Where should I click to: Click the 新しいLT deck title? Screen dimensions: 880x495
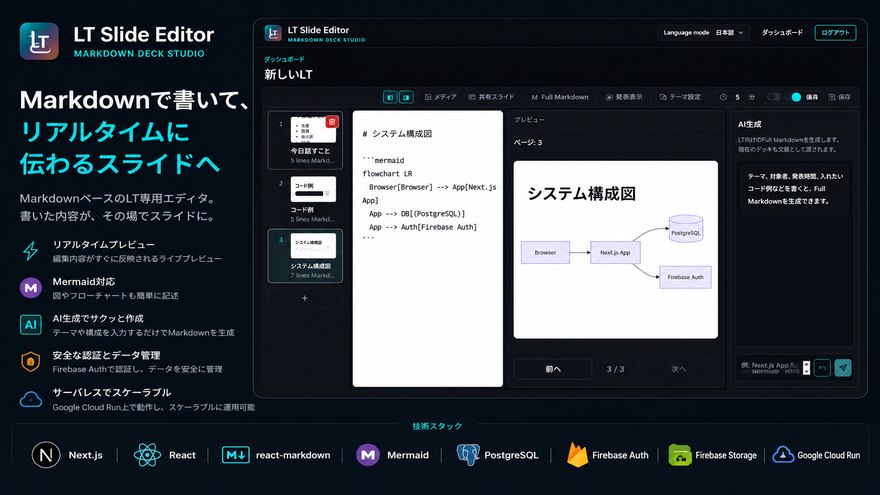(x=288, y=75)
